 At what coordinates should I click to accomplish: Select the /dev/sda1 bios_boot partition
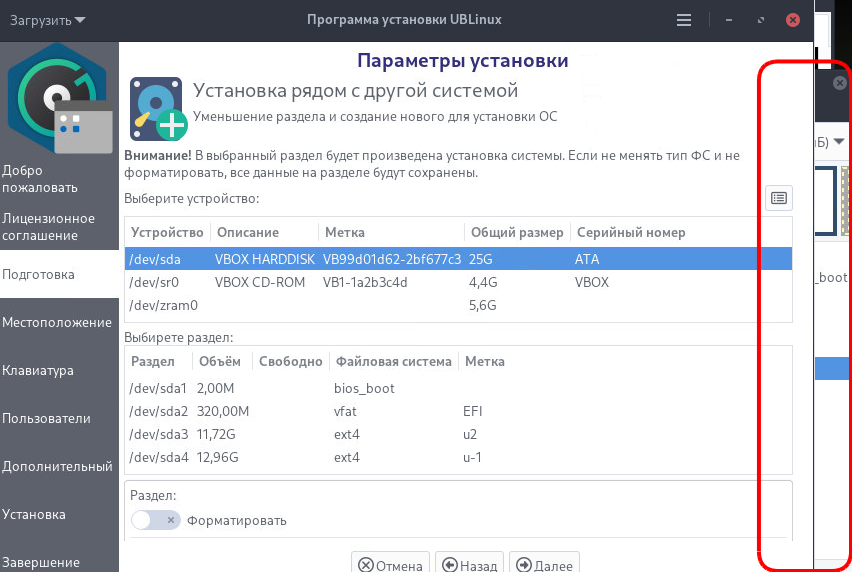click(458, 388)
